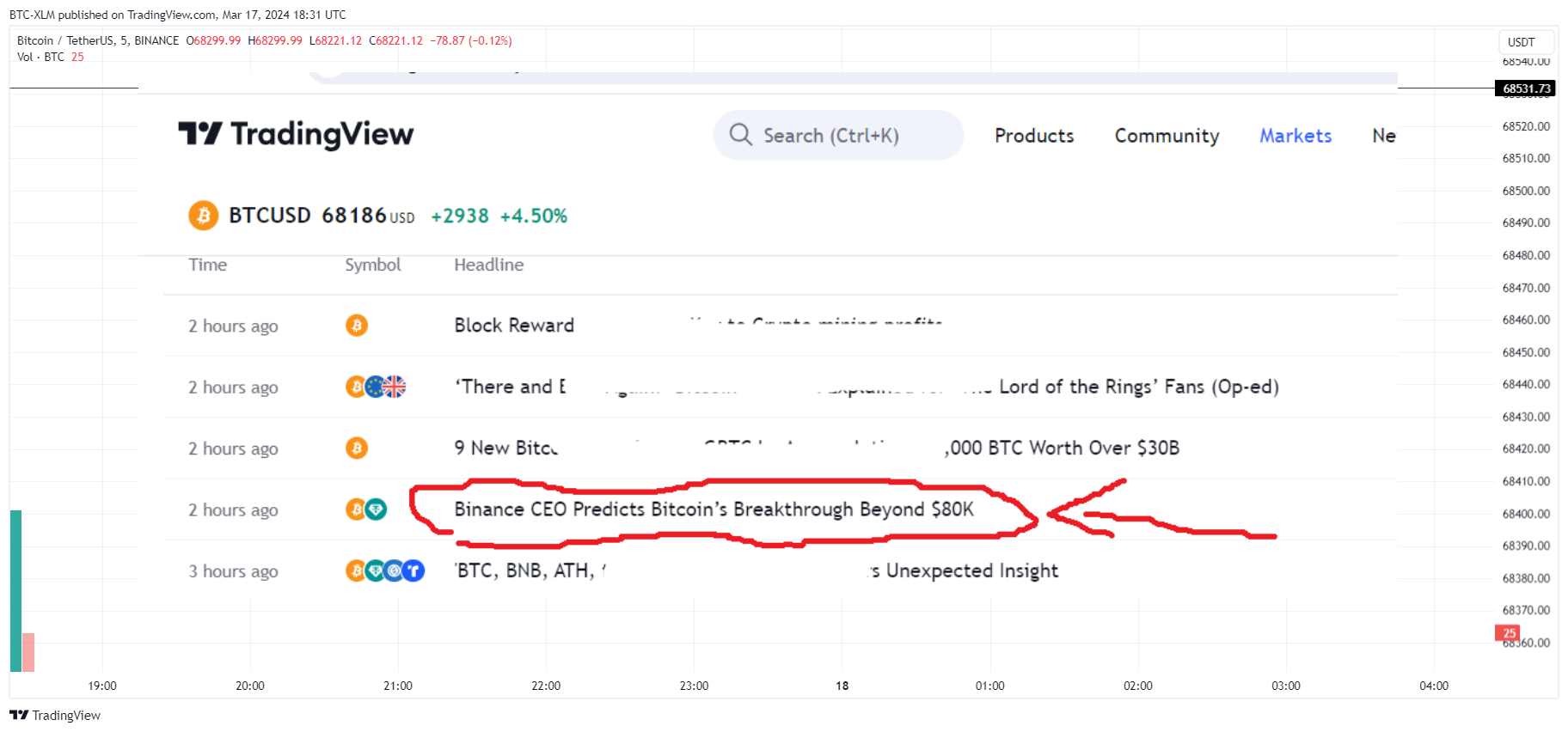Click the Symbol column header
1568x732 pixels.
pyautogui.click(x=373, y=265)
